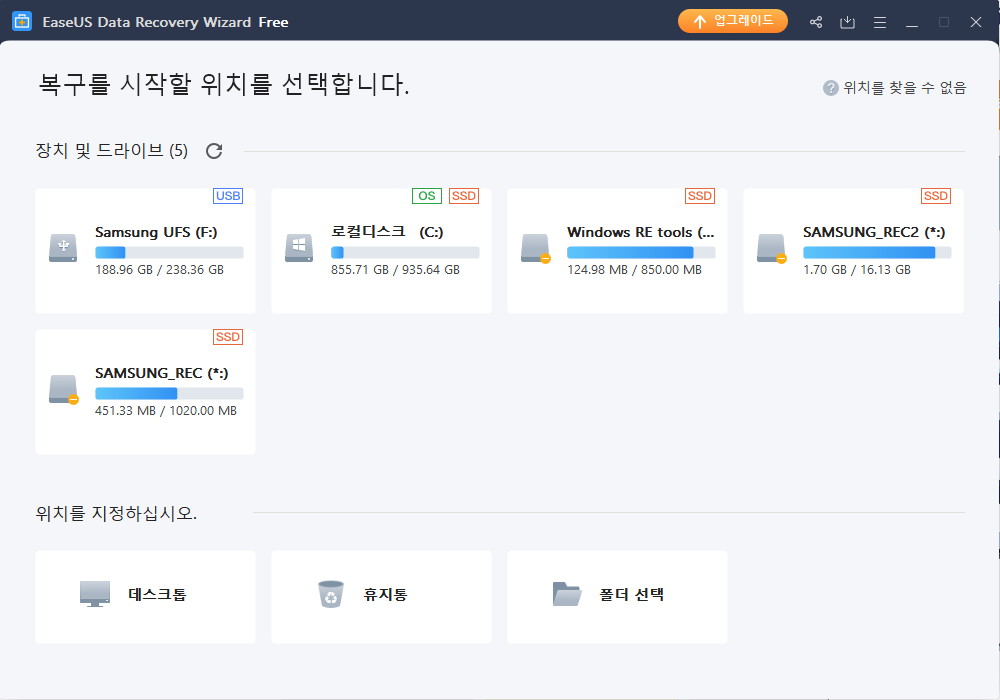Click the SAMSUNG_REC disk icon

[x=63, y=389]
